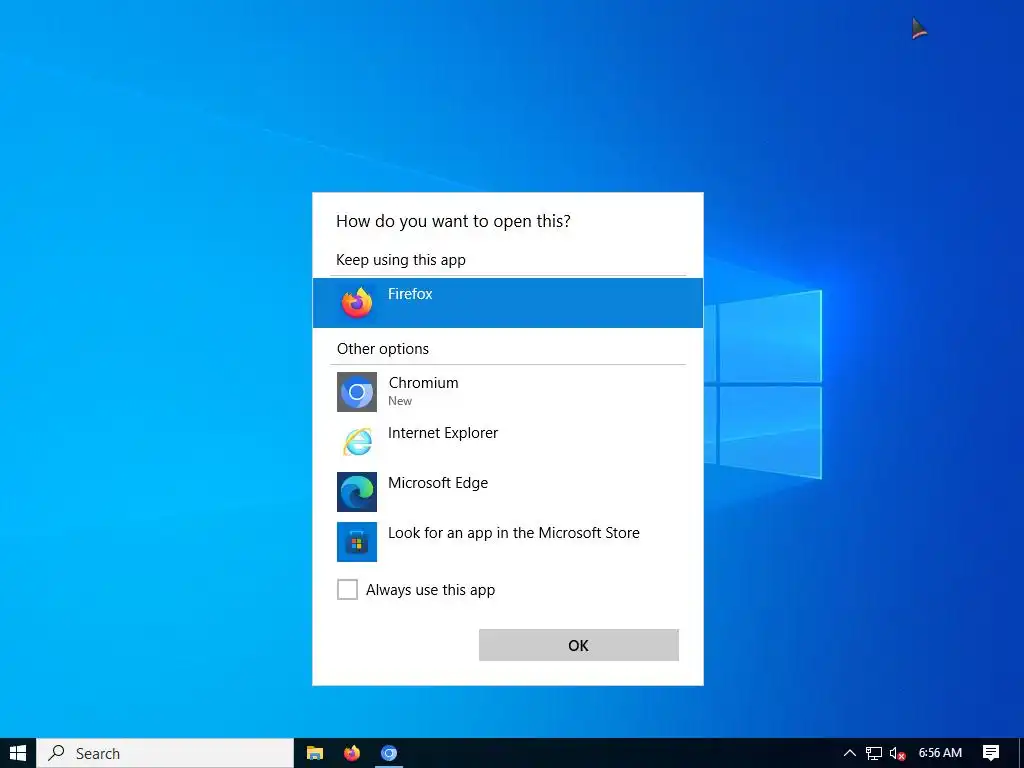Choose the Microsoft Edge text label
Screen dimensions: 1024x768
438,483
